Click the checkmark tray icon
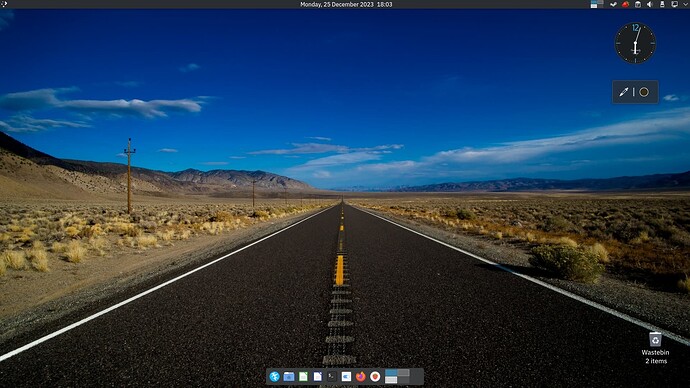 613,4
